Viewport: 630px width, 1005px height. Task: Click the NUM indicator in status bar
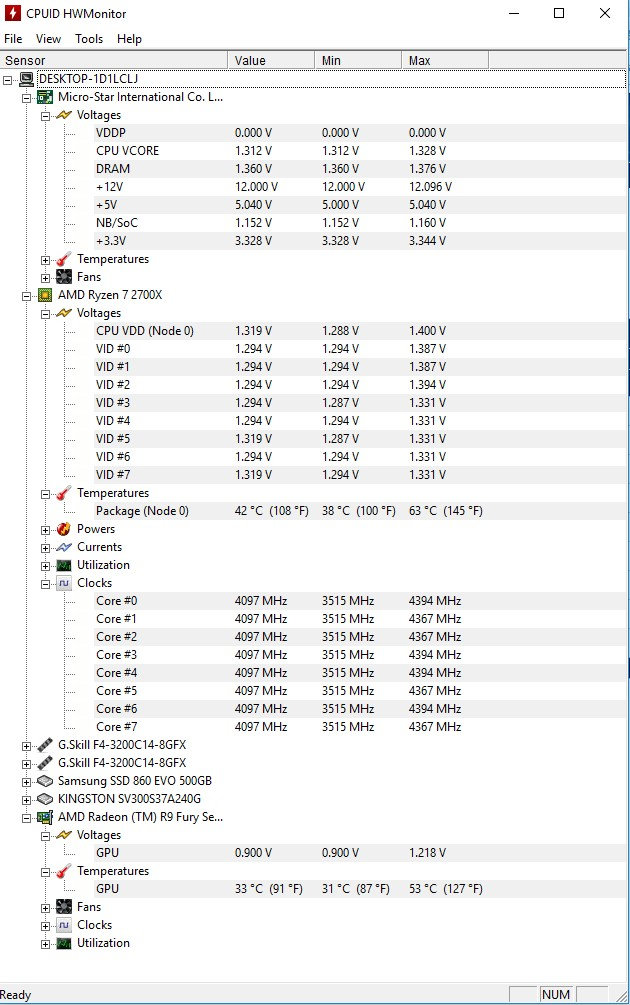pyautogui.click(x=556, y=994)
